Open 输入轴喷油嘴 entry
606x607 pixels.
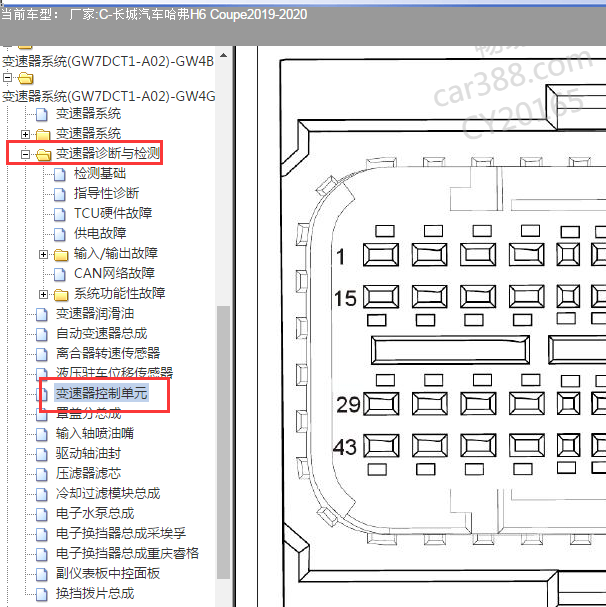(95, 433)
